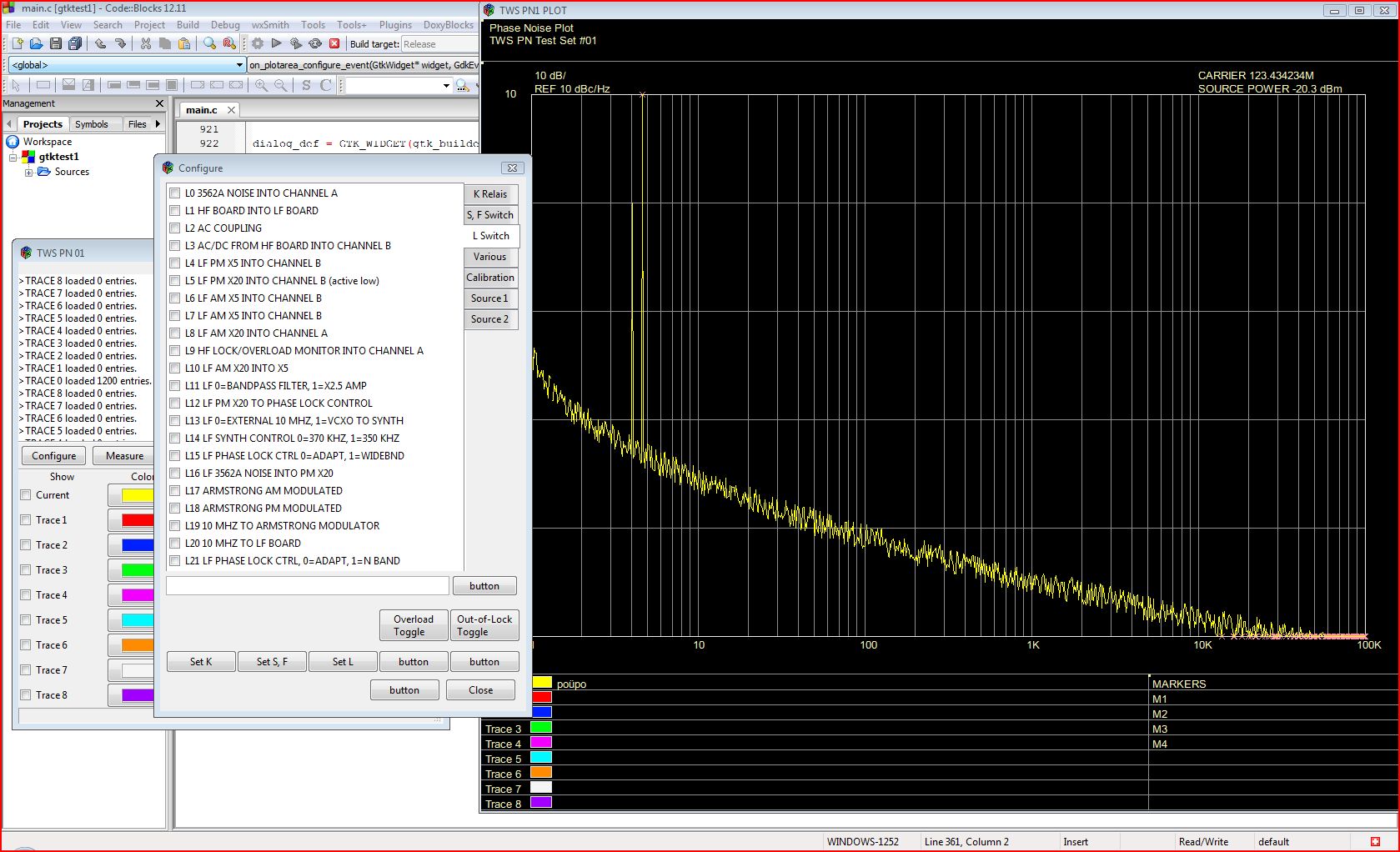
Task: Click the Out-of-Lock Toggle button
Action: tap(484, 625)
